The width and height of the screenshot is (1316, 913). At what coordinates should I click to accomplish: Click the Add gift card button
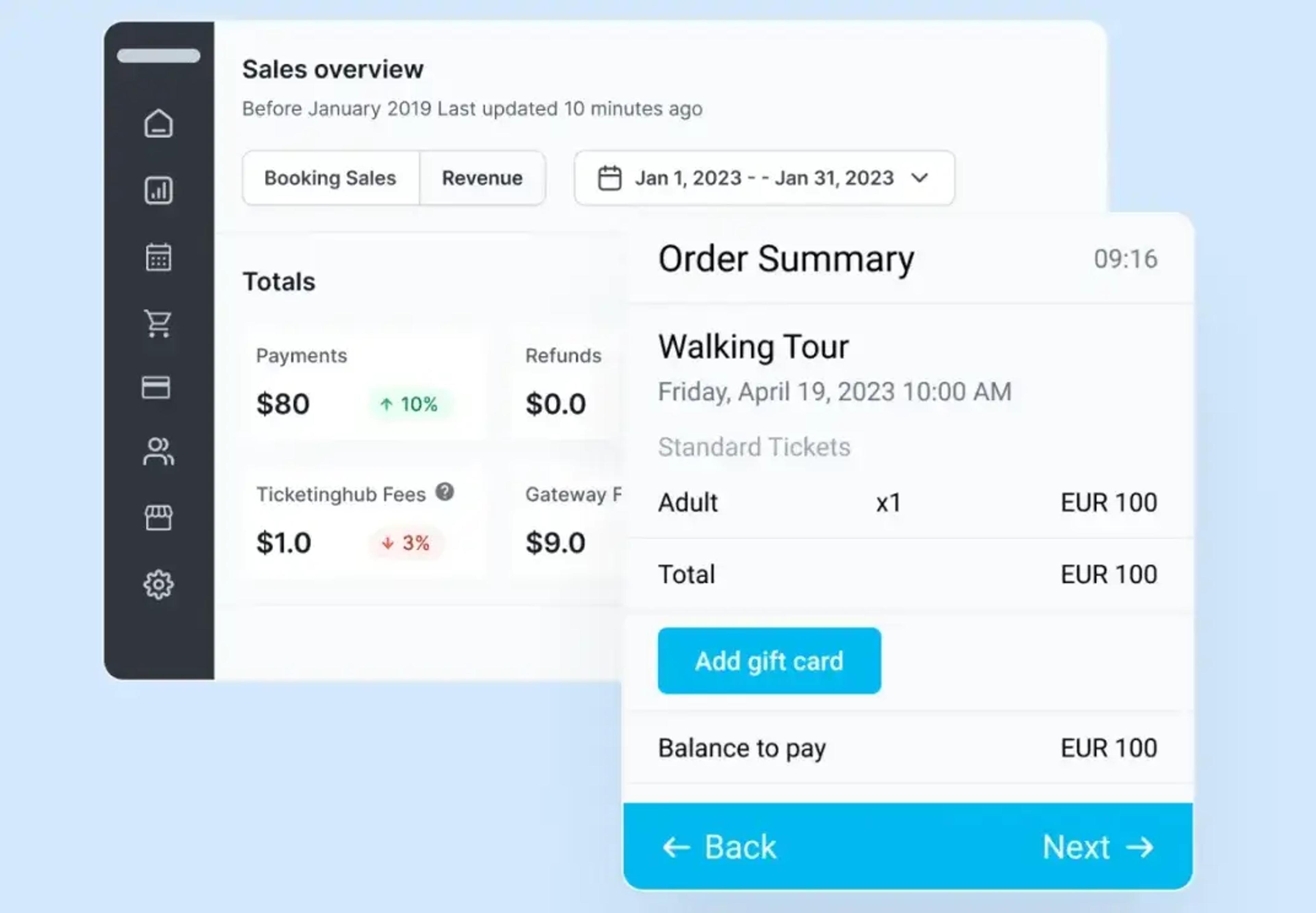coord(769,661)
